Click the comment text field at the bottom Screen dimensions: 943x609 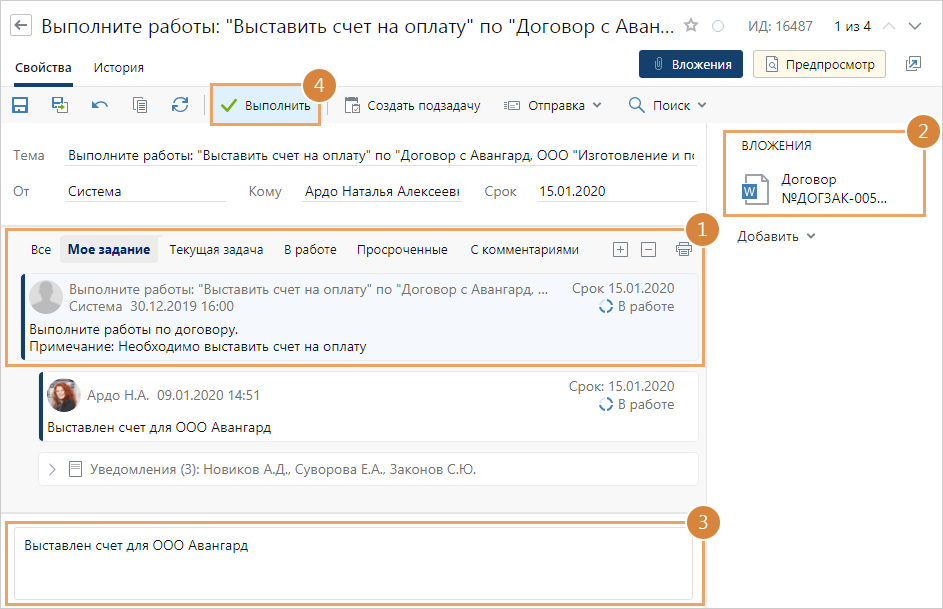click(x=352, y=562)
